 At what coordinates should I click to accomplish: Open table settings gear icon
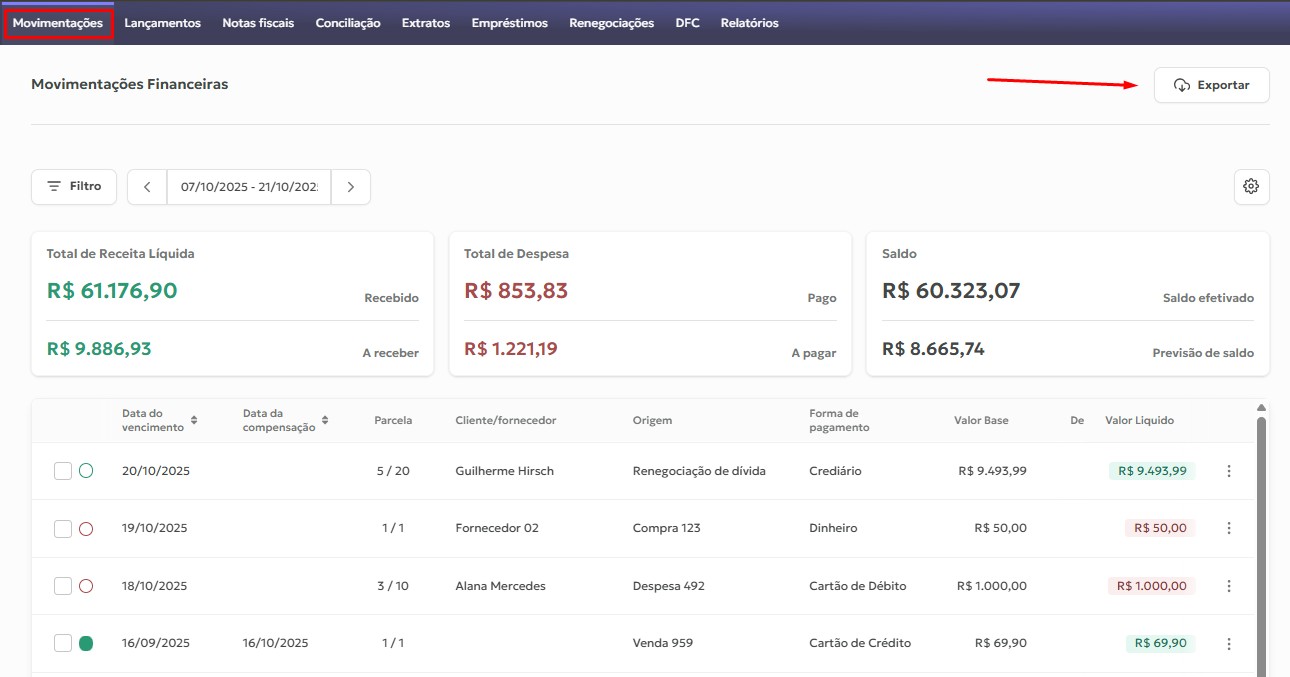point(1251,187)
